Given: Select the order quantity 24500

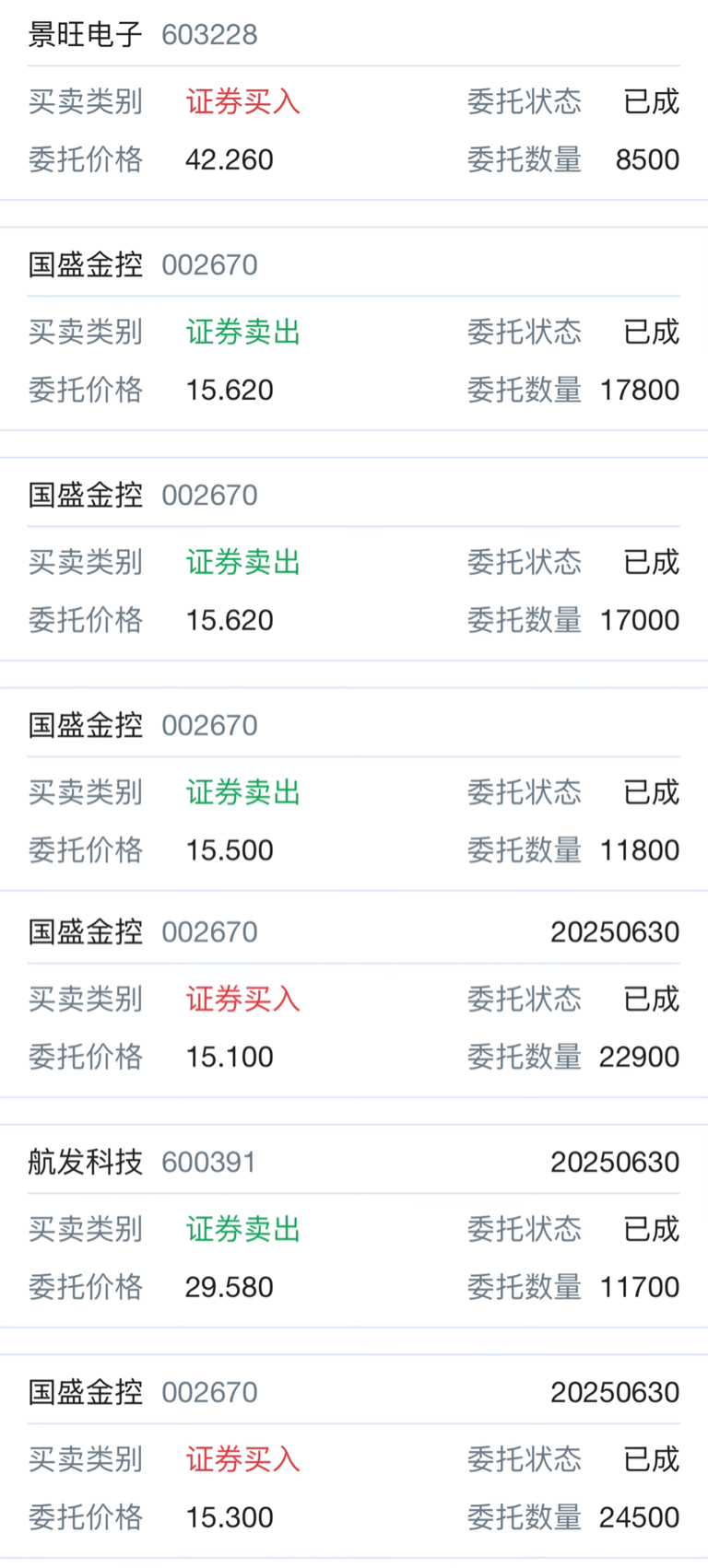Looking at the screenshot, I should (639, 1517).
